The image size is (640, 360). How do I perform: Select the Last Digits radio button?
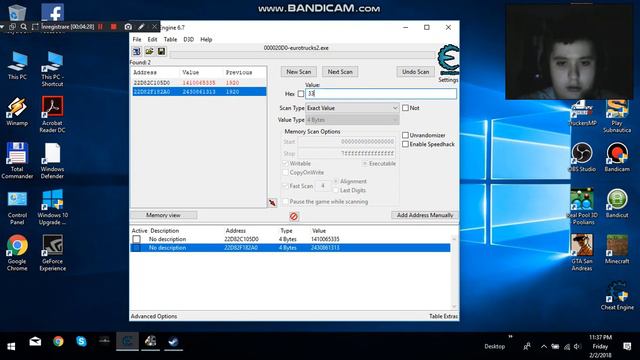[336, 190]
